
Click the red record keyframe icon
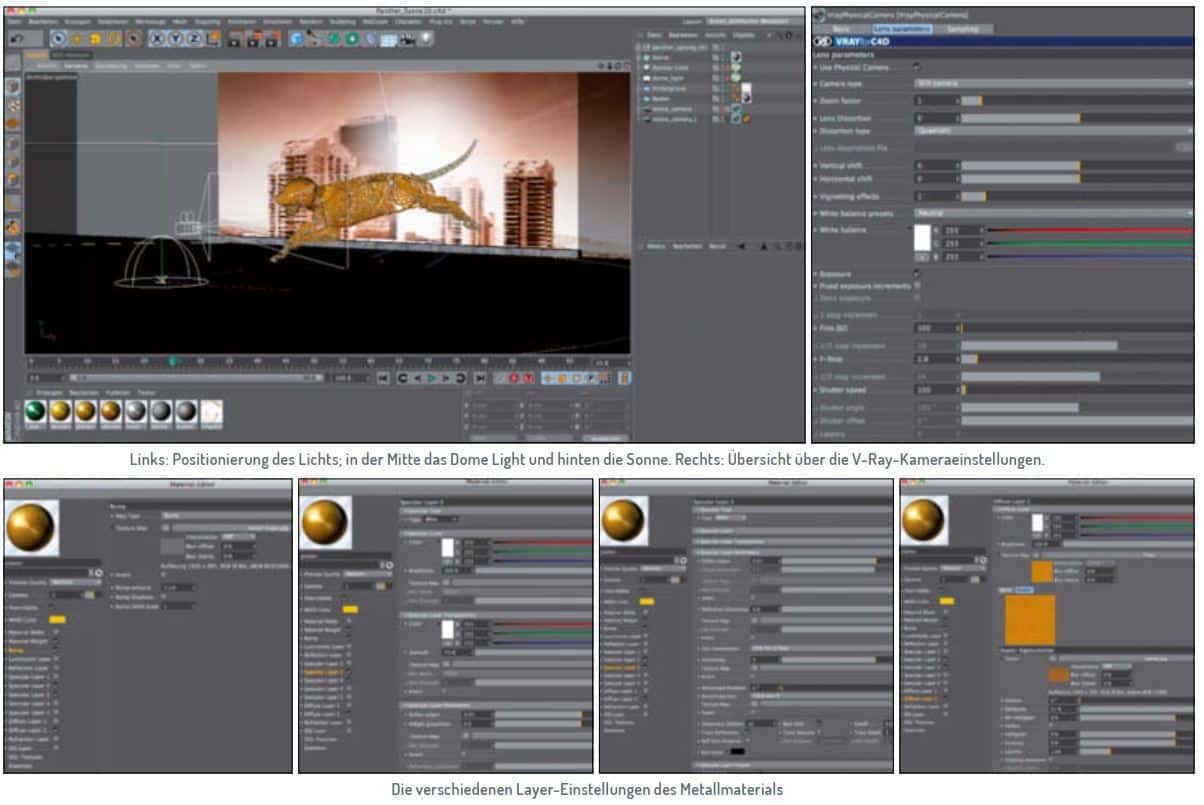tap(513, 379)
